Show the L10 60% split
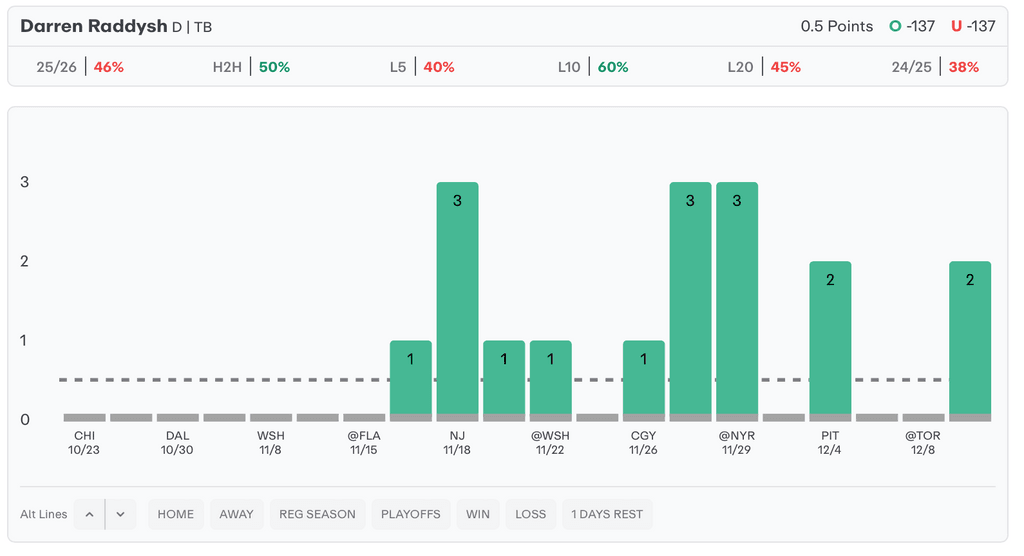Screen dimensions: 1024x556 click(593, 67)
